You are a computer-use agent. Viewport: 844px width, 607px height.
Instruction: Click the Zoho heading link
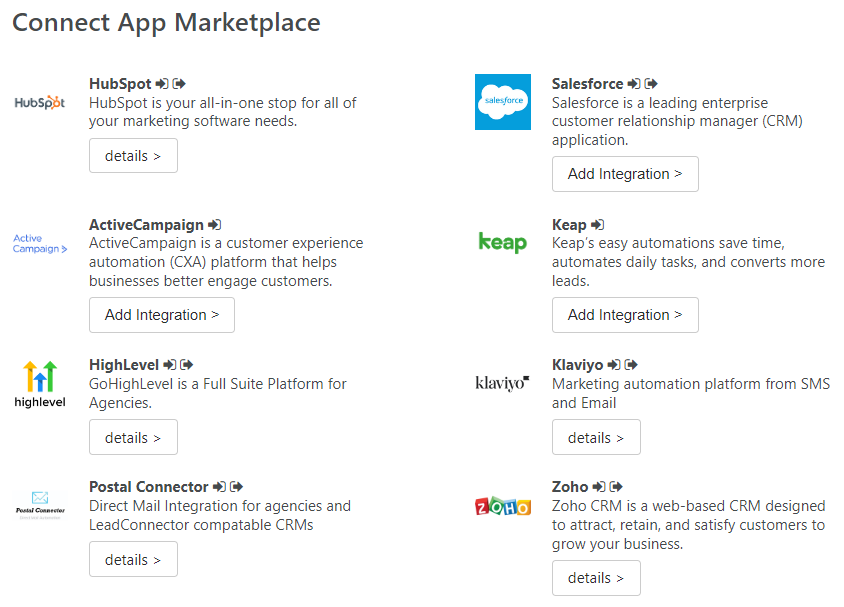569,487
